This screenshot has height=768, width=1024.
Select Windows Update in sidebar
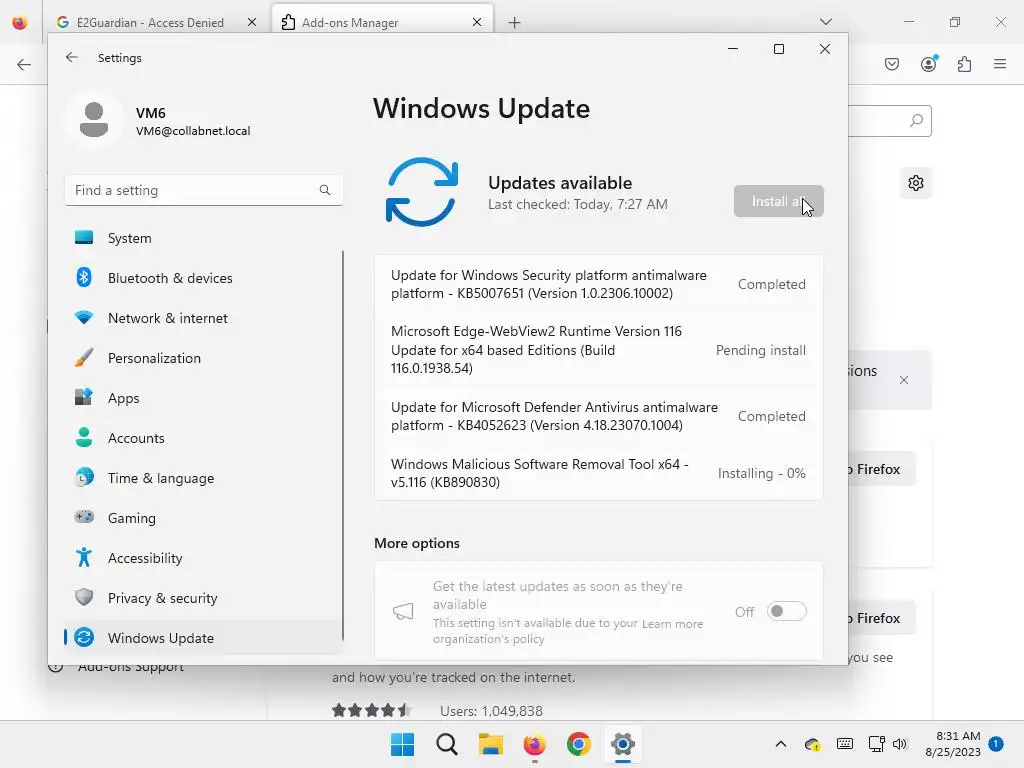click(x=203, y=637)
